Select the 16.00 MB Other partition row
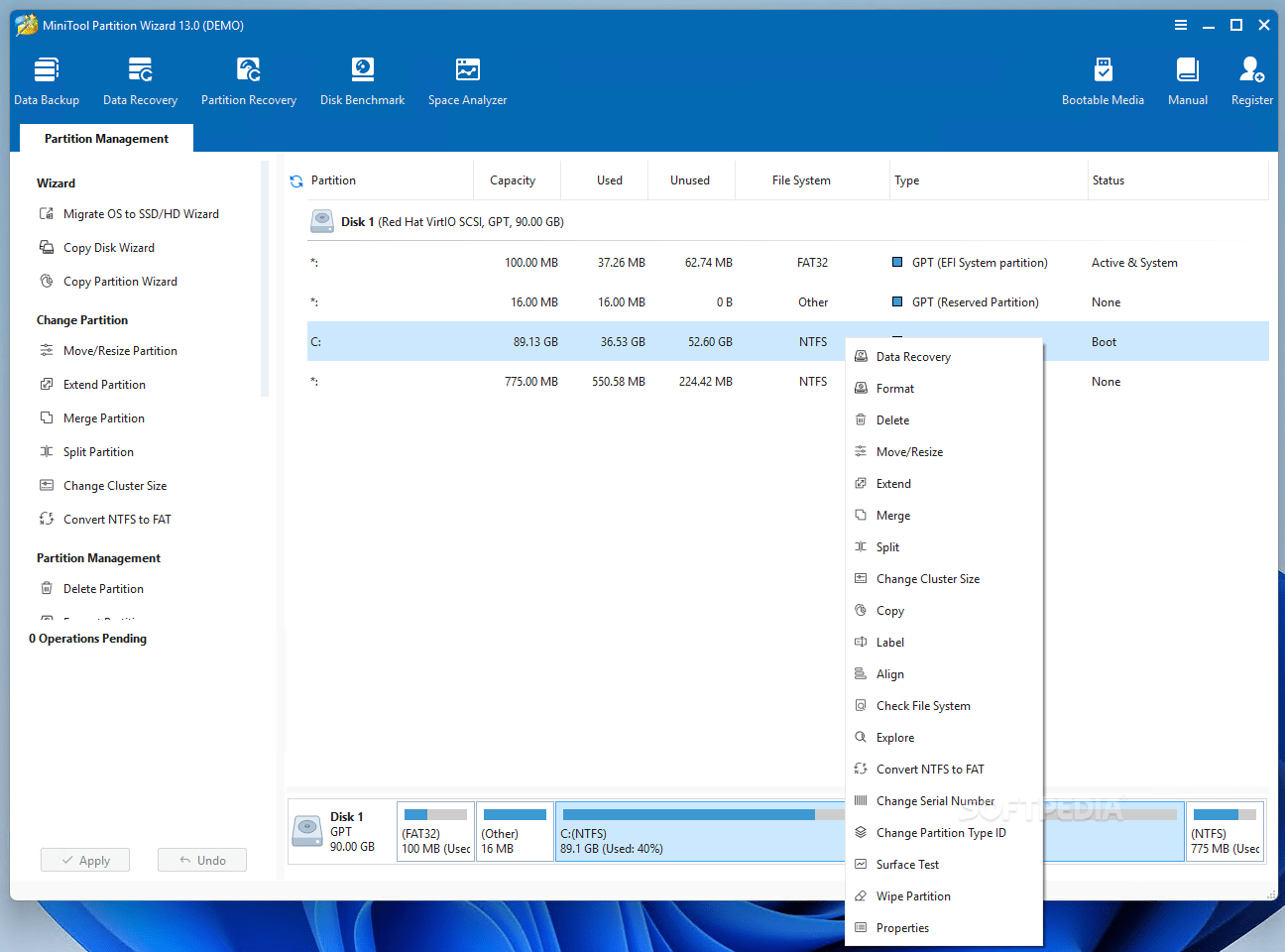 (x=788, y=302)
